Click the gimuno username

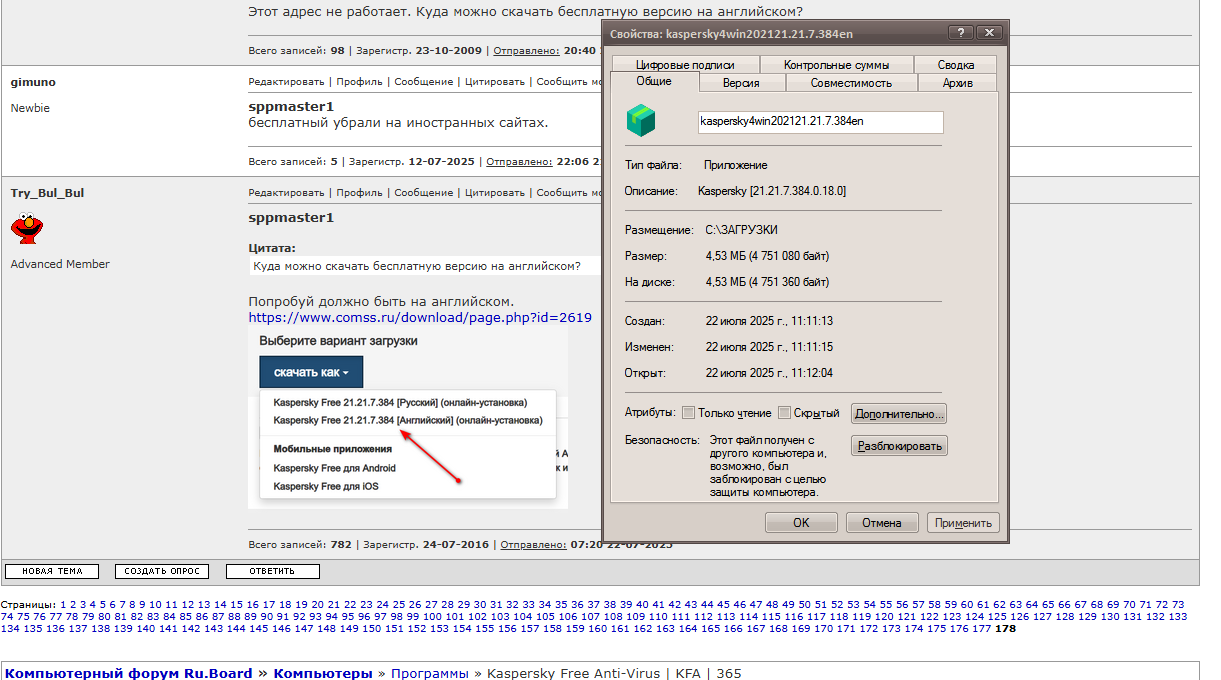point(33,82)
